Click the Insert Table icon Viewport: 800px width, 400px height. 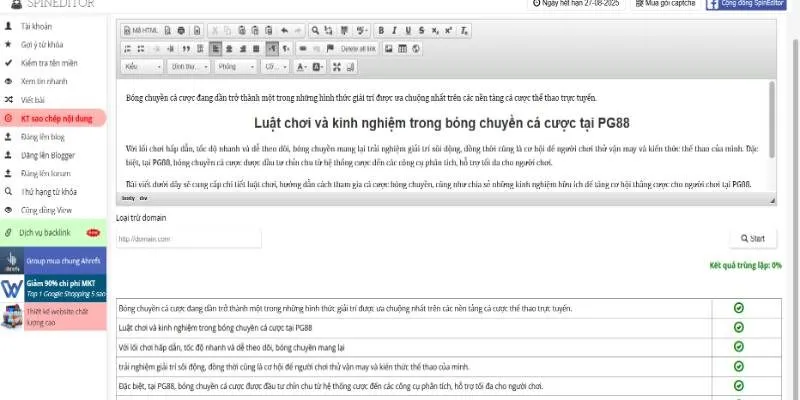pyautogui.click(x=402, y=49)
